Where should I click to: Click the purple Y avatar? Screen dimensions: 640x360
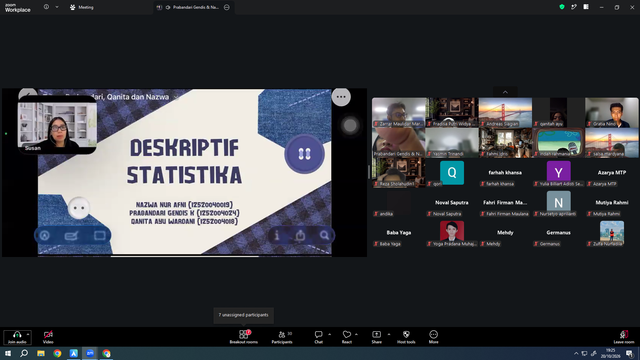click(558, 172)
